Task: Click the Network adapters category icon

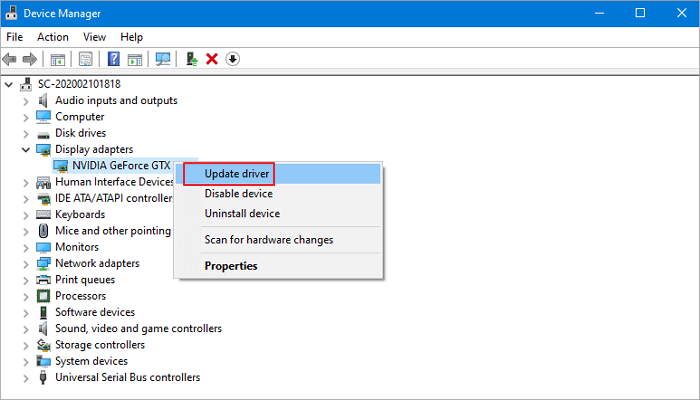Action: coord(43,263)
